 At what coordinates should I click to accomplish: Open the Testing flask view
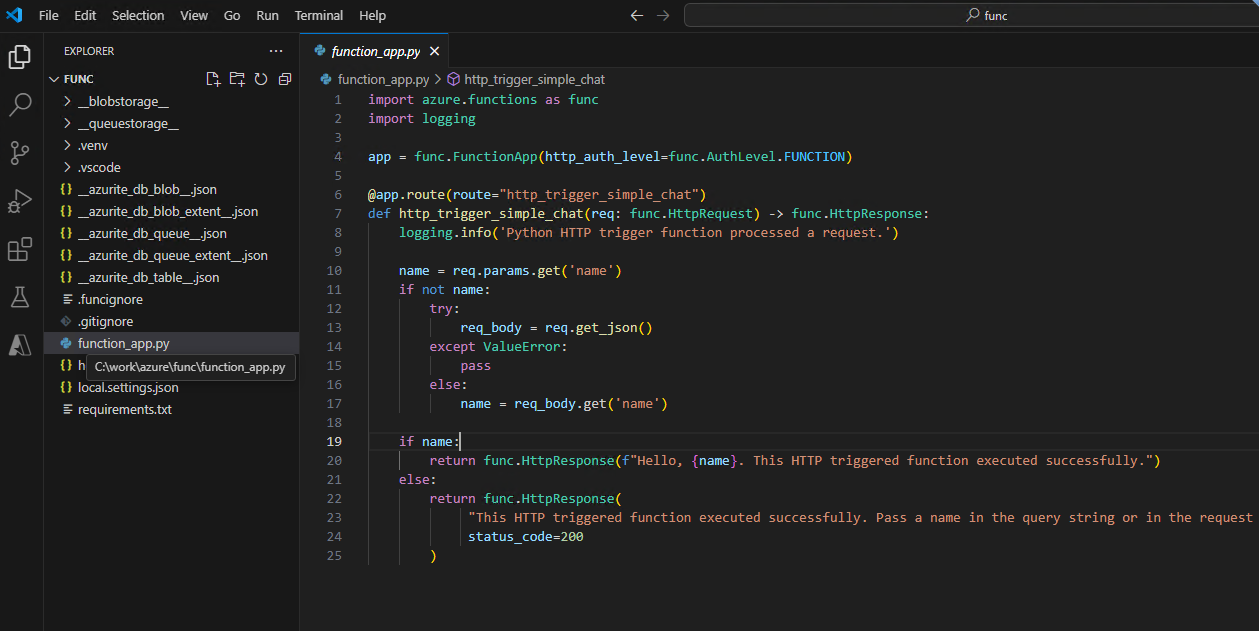[x=20, y=297]
